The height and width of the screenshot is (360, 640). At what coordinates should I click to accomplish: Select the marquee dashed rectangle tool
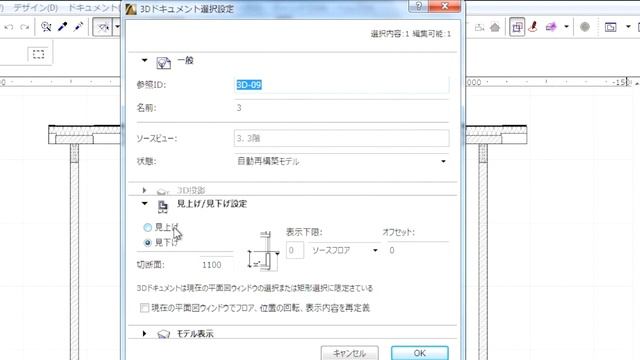tap(38, 54)
